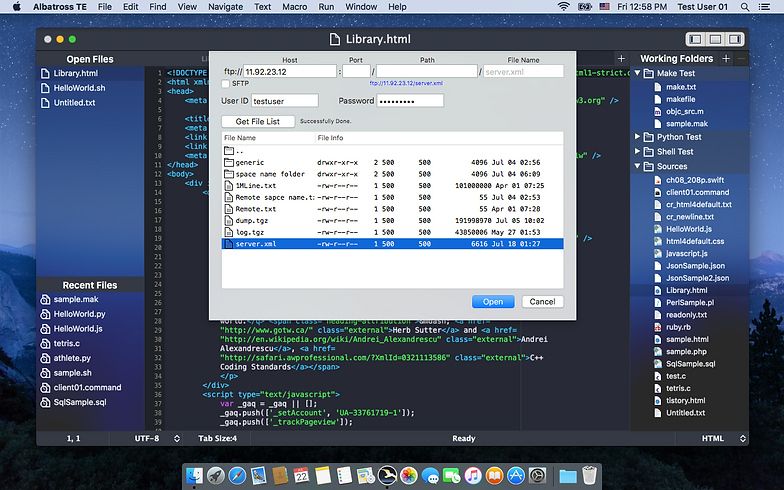784x490 pixels.
Task: Click the Password input field
Action: pyautogui.click(x=410, y=100)
